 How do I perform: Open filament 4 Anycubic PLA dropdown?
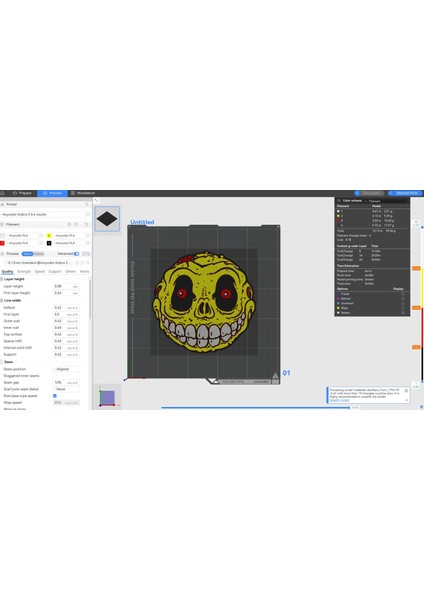[x=69, y=243]
